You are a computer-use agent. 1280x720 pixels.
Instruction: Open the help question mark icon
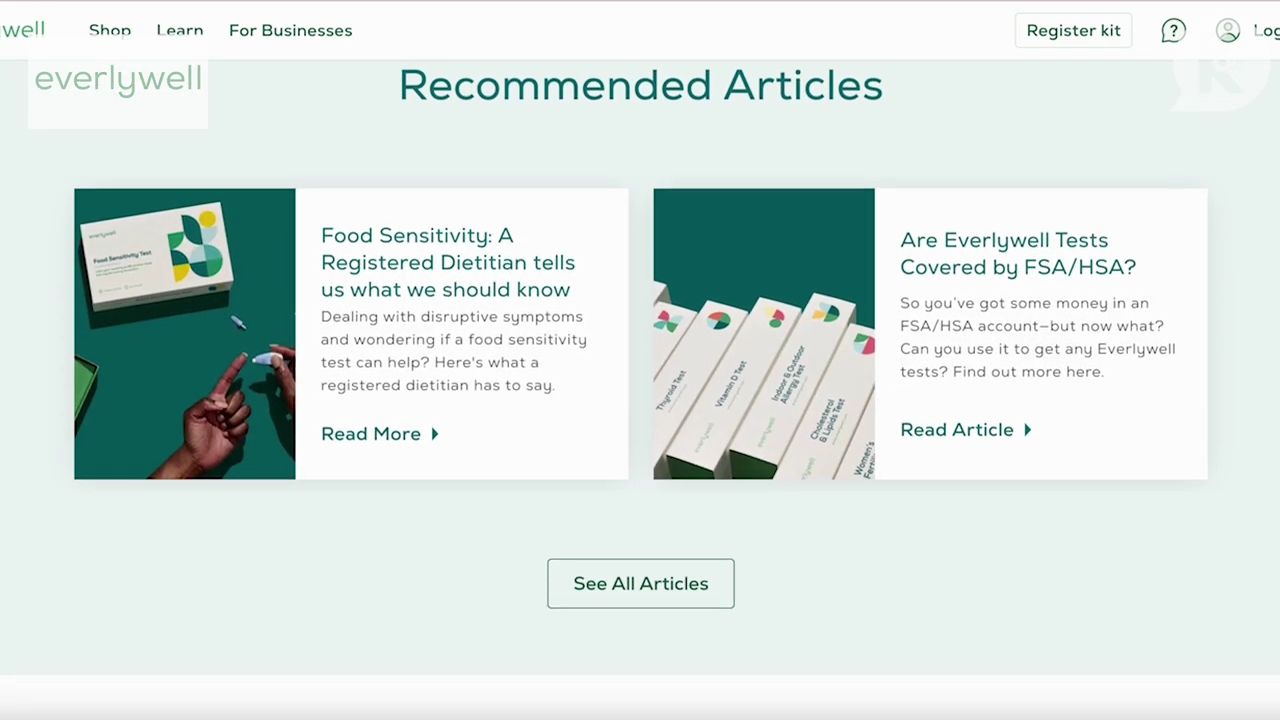[x=1173, y=31]
